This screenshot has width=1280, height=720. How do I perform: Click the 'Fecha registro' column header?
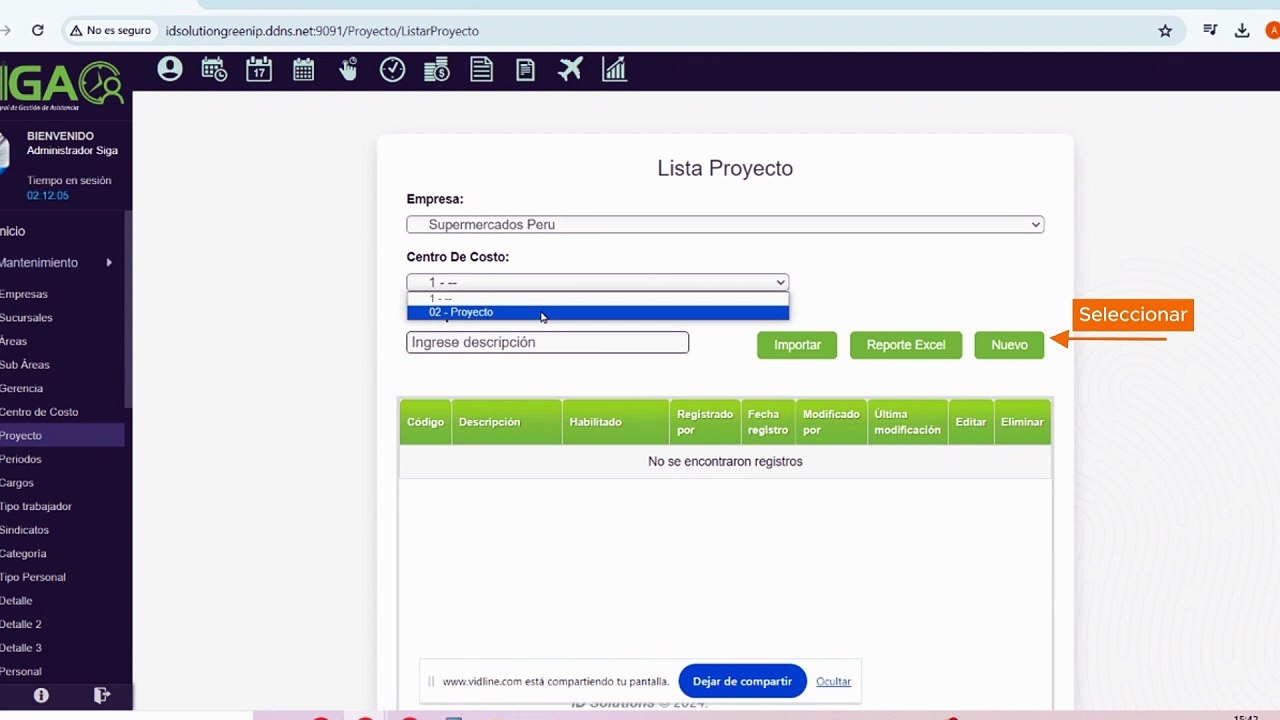pos(768,422)
